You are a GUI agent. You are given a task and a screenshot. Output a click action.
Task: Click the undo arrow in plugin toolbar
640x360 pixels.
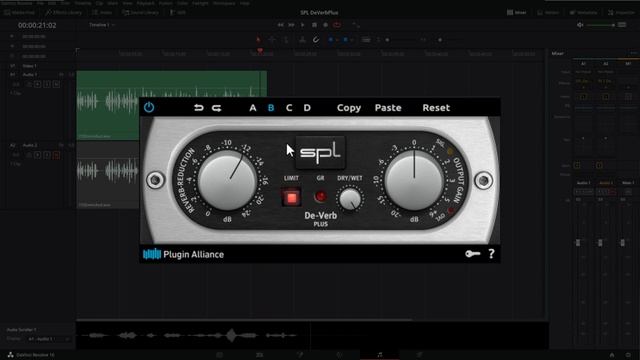(199, 108)
